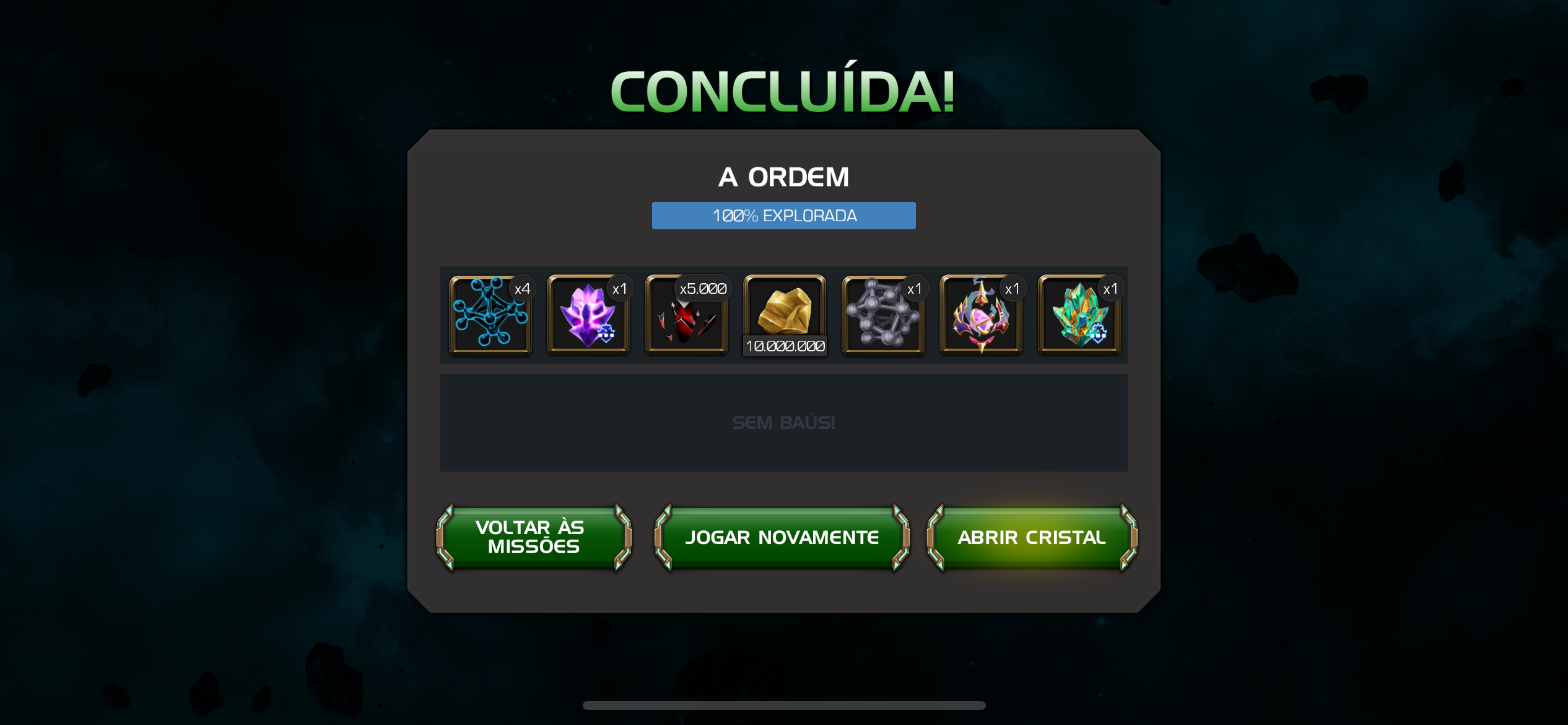The height and width of the screenshot is (725, 1568).
Task: Tap the x5.000 quantity badge
Action: (x=703, y=289)
